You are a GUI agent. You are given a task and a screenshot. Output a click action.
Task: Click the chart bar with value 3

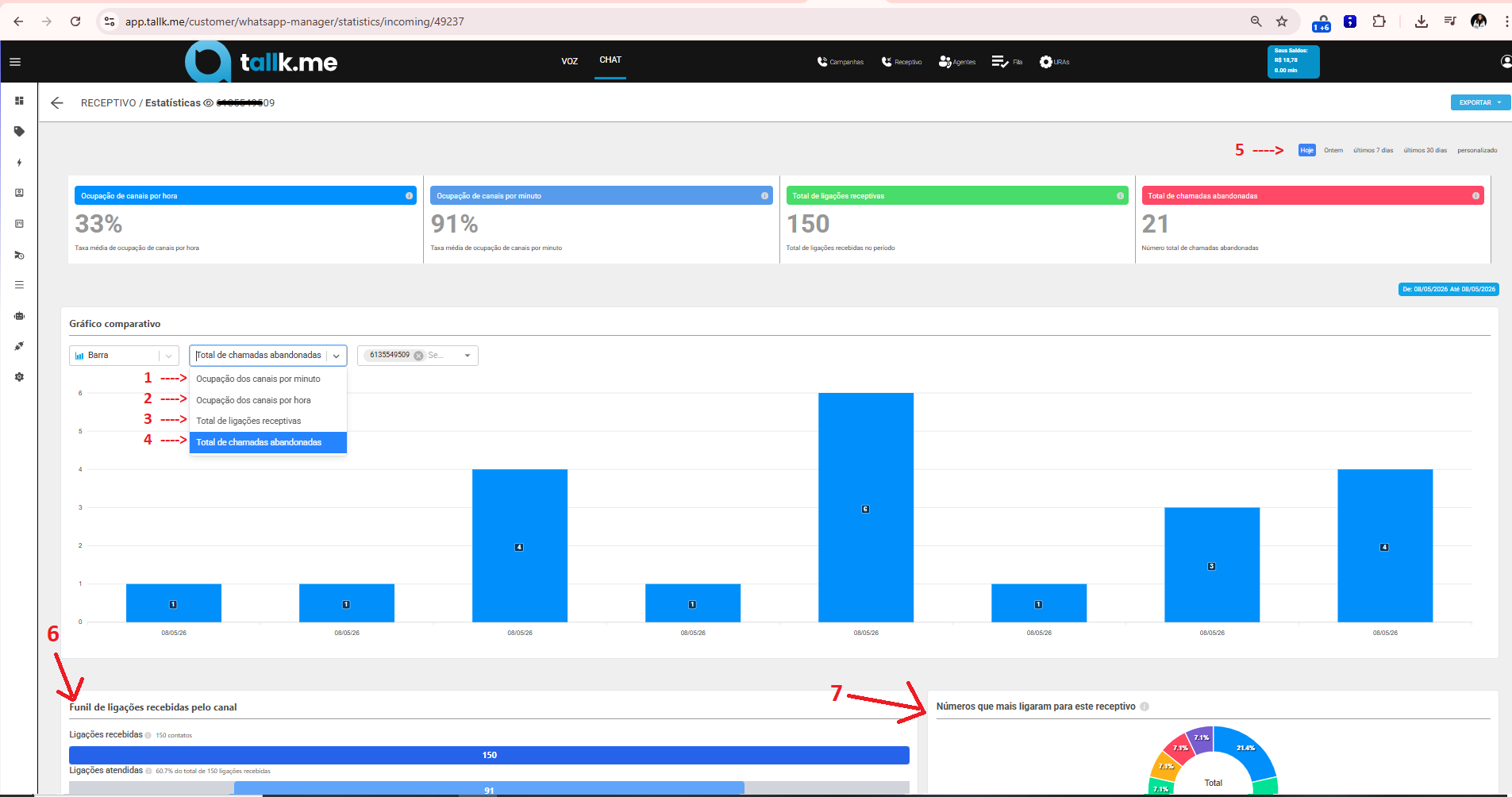pyautogui.click(x=1212, y=564)
